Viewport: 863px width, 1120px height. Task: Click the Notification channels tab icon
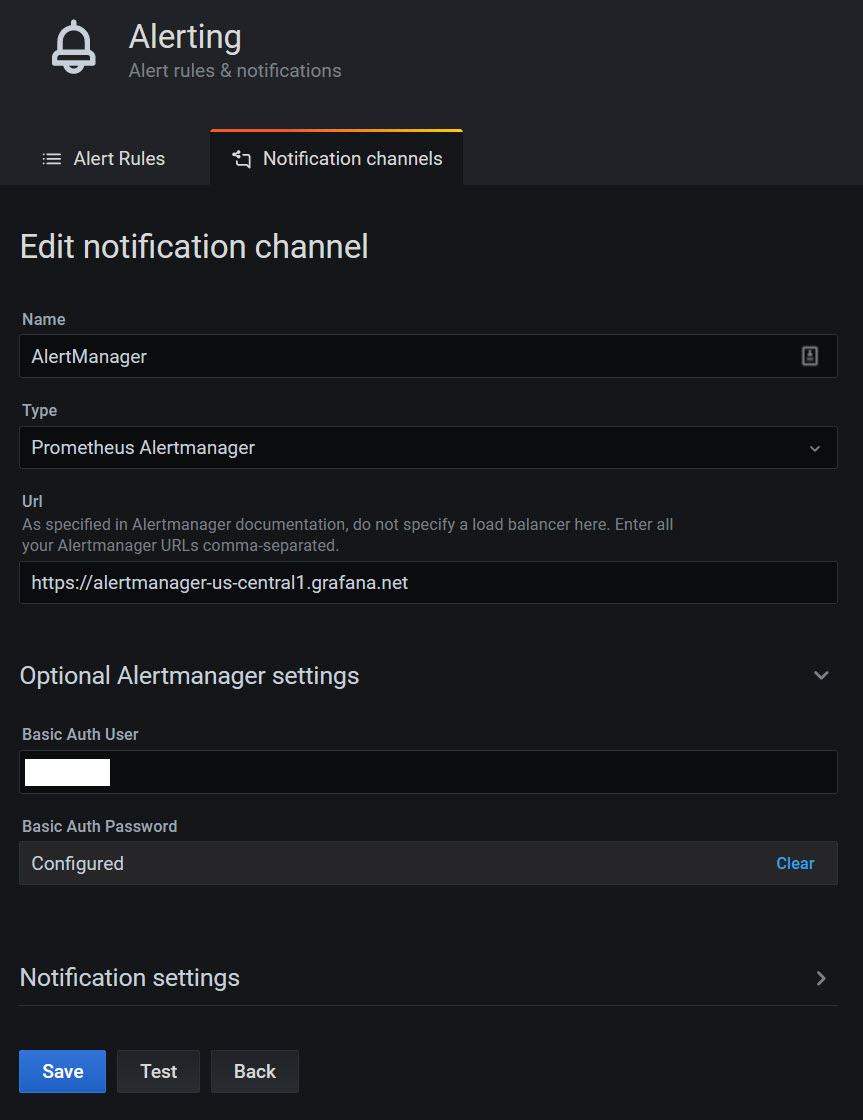(242, 159)
